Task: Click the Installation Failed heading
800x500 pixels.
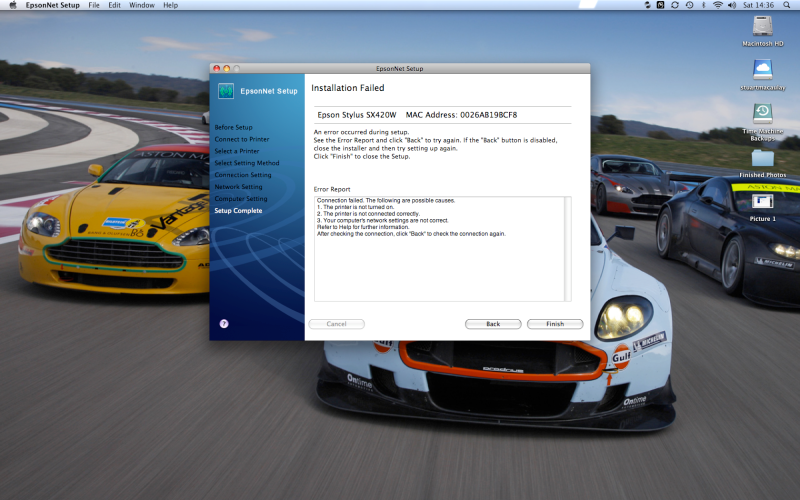Action: point(347,88)
